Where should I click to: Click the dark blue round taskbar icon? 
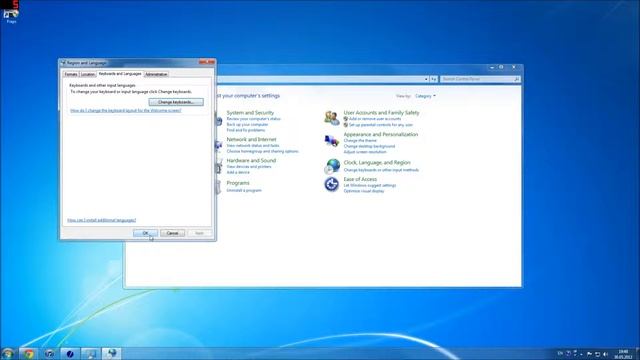pyautogui.click(x=70, y=354)
